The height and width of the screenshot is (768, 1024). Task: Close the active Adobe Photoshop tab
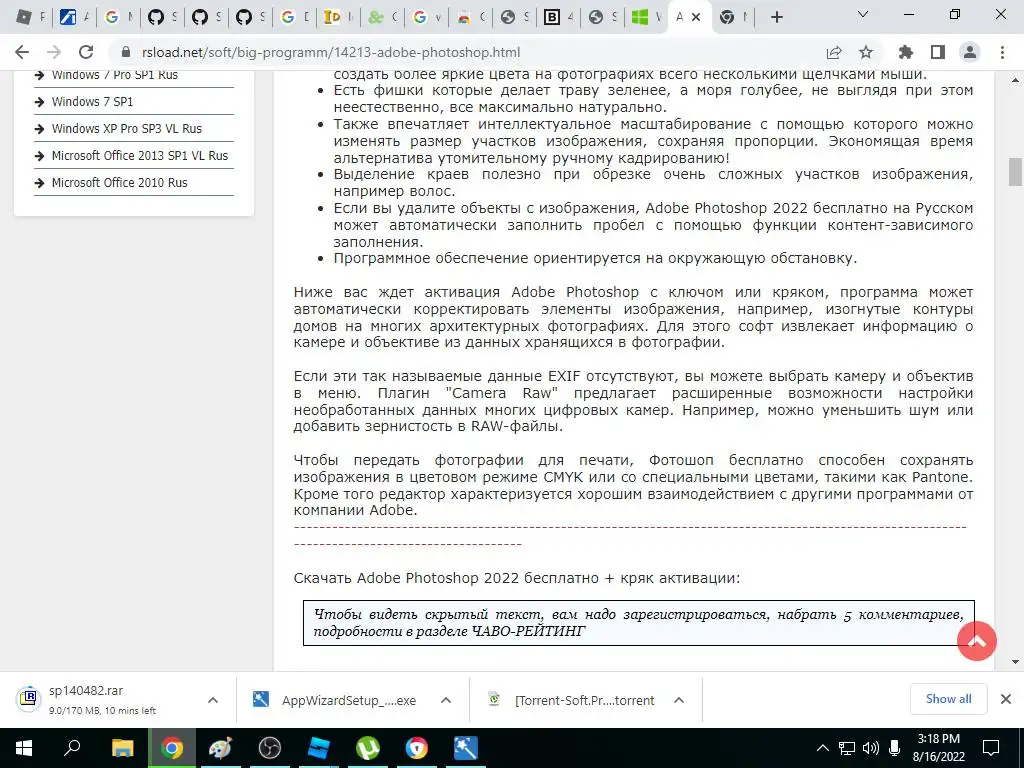click(x=696, y=18)
